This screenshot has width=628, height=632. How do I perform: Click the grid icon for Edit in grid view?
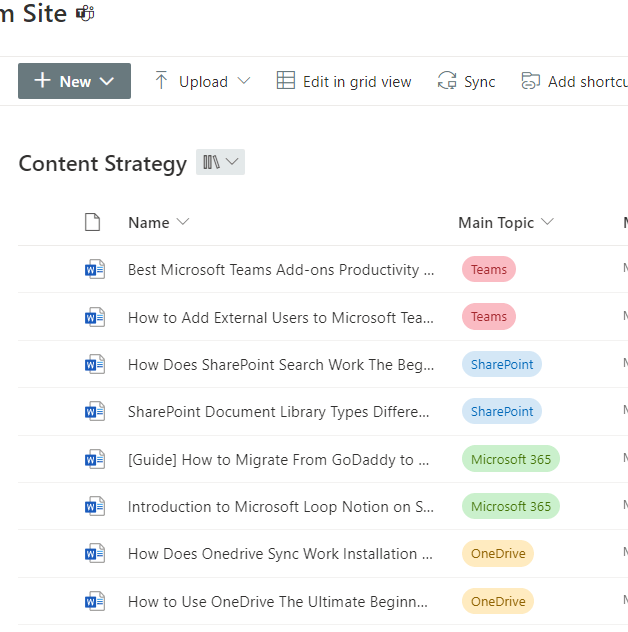tap(286, 80)
